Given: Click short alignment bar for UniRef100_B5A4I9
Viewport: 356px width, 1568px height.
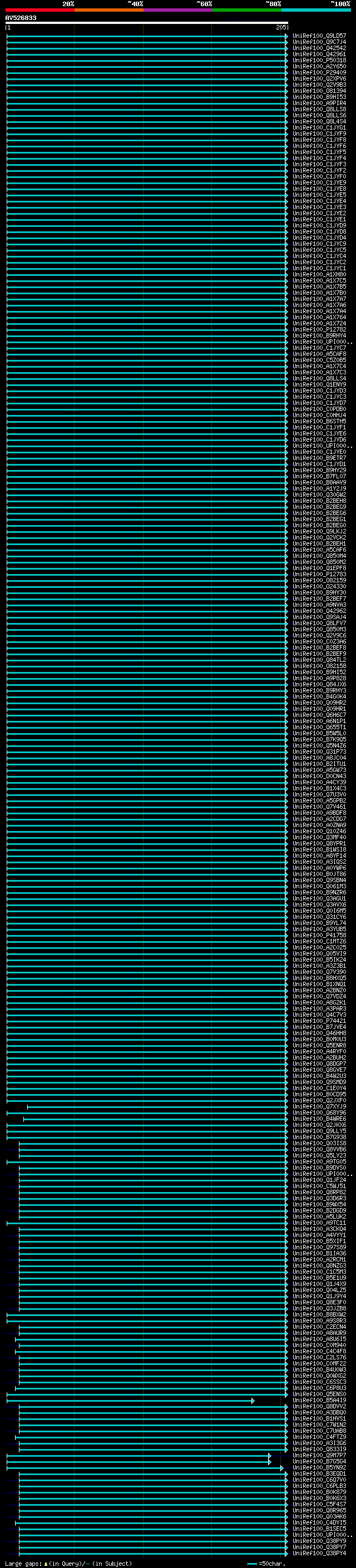Looking at the screenshot, I should click(x=130, y=1401).
